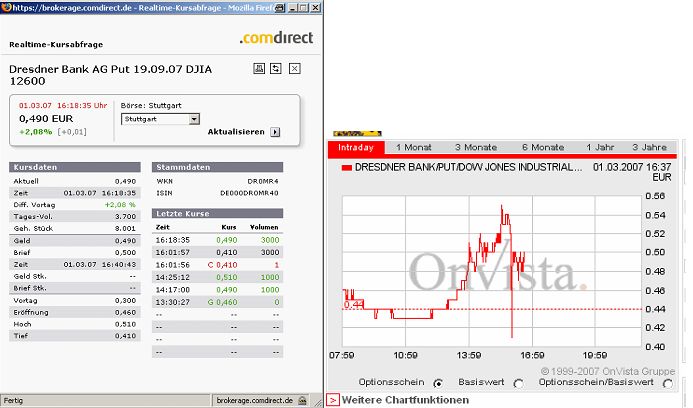Click the Hoch value 0,510
This screenshot has height=408, width=693.
126,324
